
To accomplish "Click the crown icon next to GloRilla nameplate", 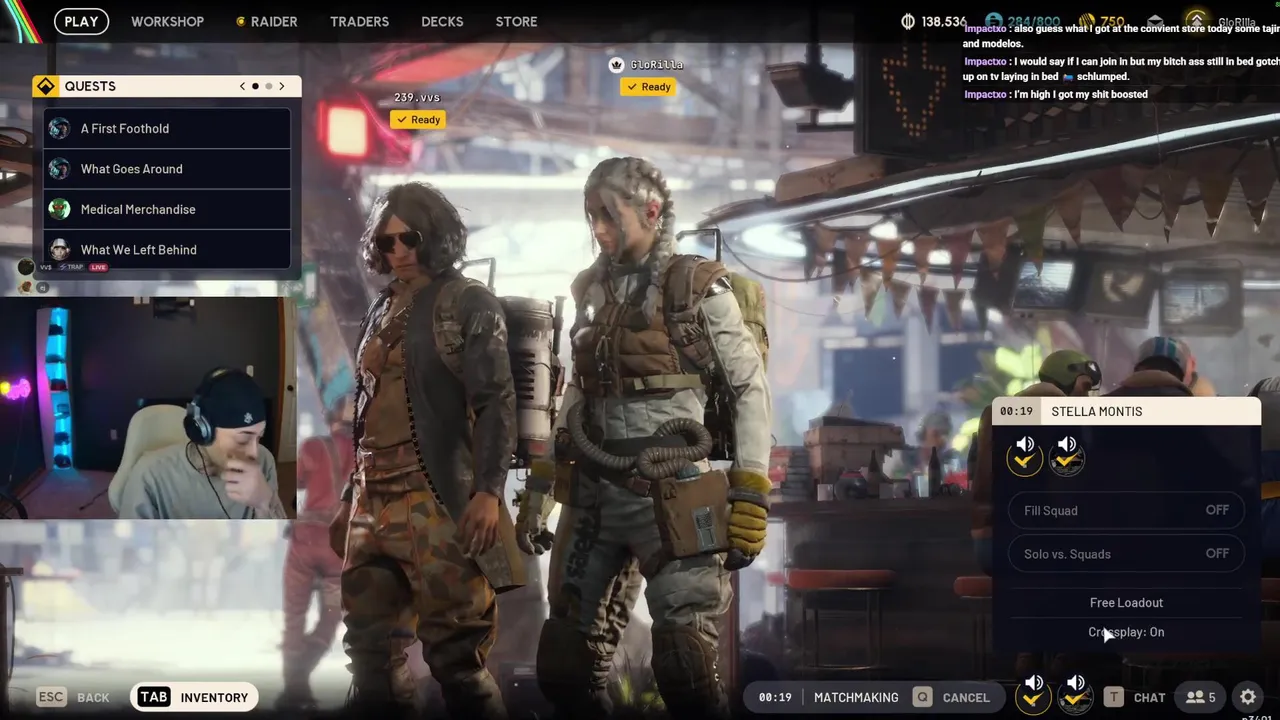I will tap(616, 65).
